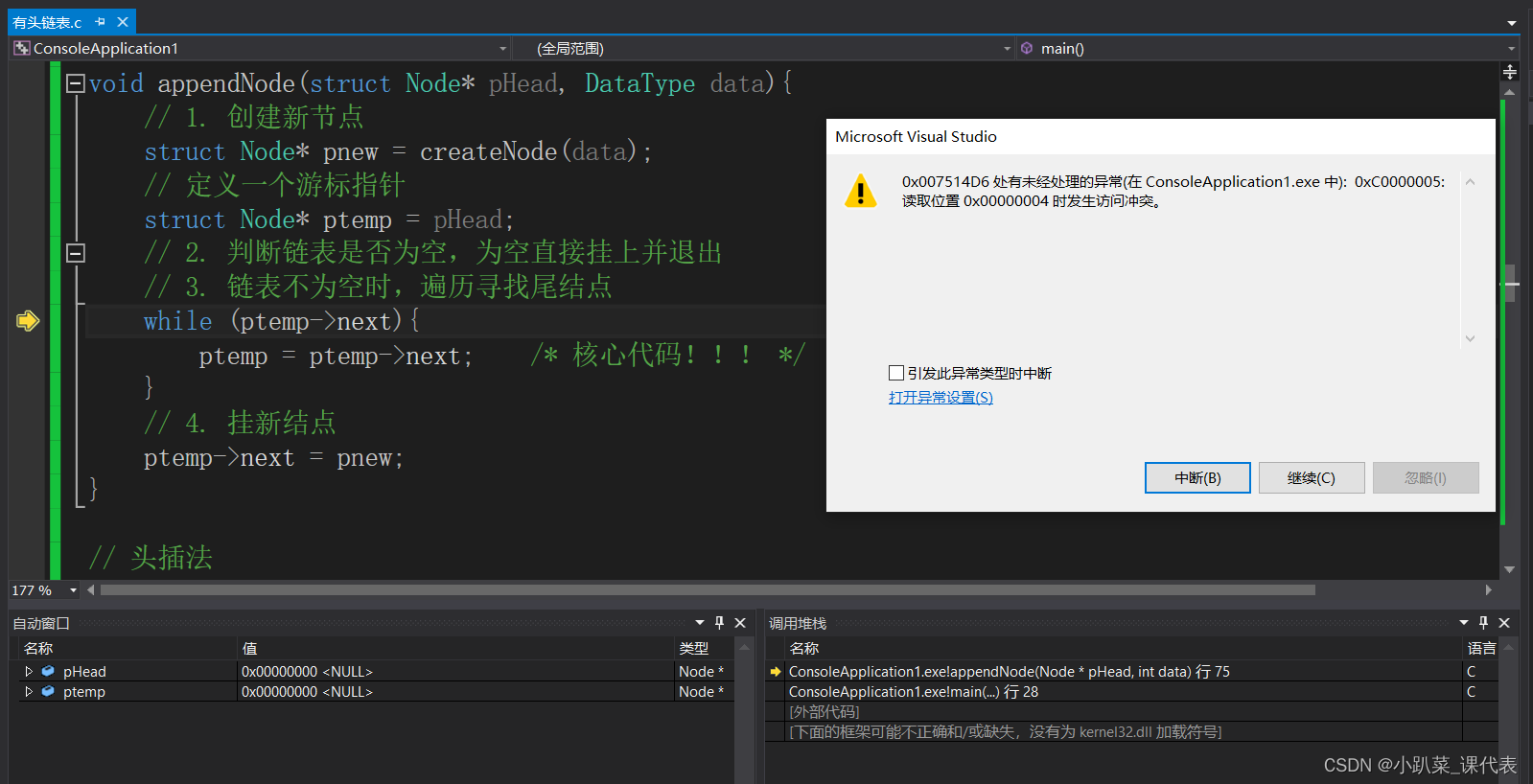Open 自动窗口 panel options dropdown
Viewport: 1533px width, 784px height.
click(700, 623)
